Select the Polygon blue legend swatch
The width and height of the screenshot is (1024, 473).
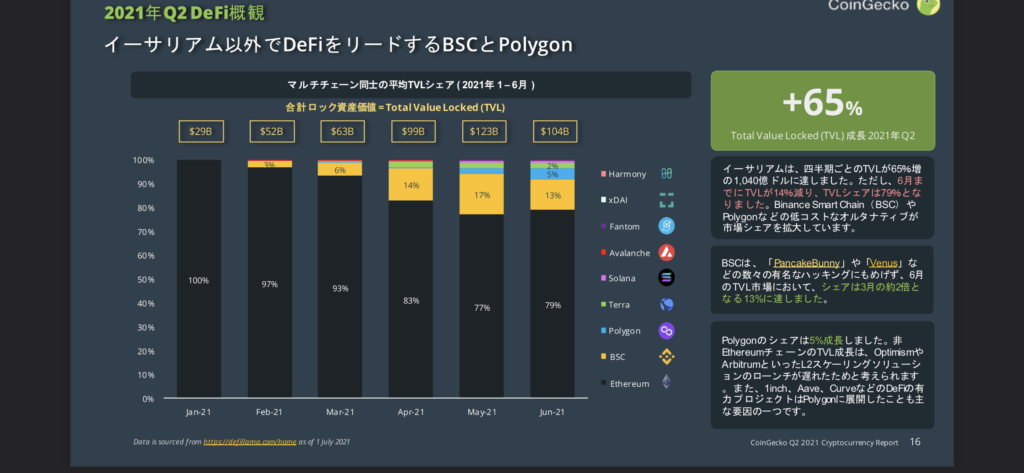[603, 331]
